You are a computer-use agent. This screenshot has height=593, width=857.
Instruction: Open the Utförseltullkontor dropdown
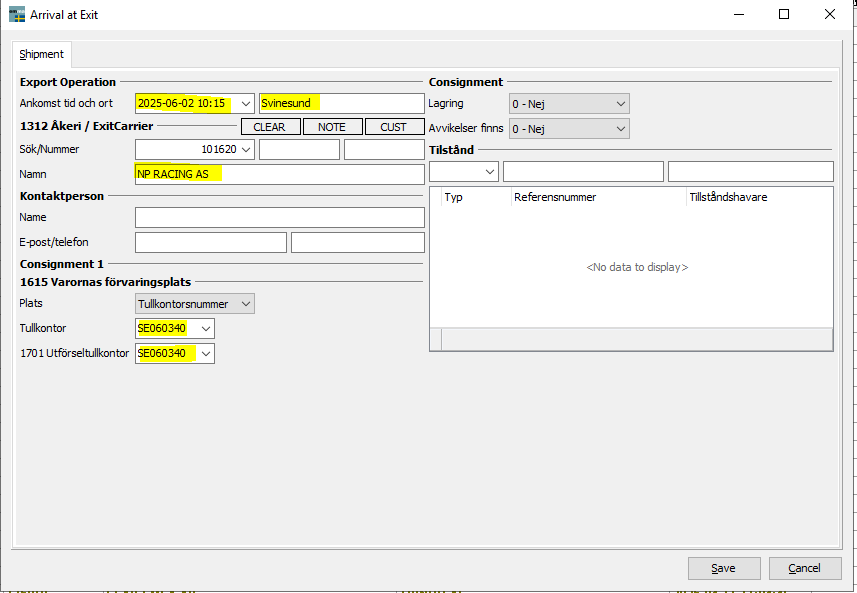tap(206, 354)
